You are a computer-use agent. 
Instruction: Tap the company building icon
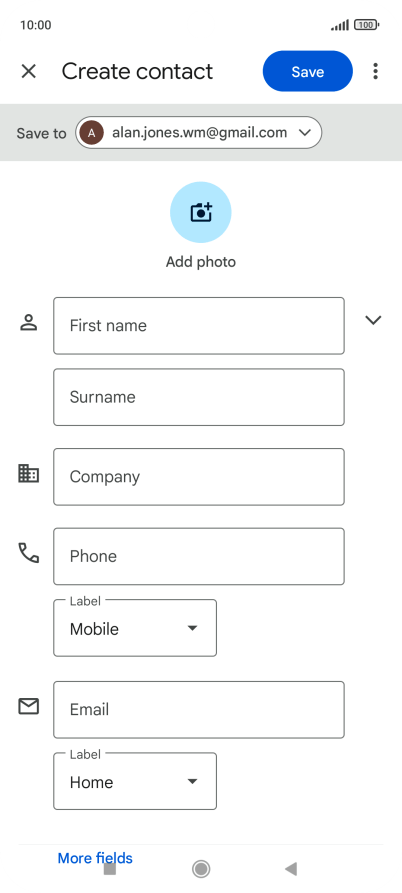(28, 473)
